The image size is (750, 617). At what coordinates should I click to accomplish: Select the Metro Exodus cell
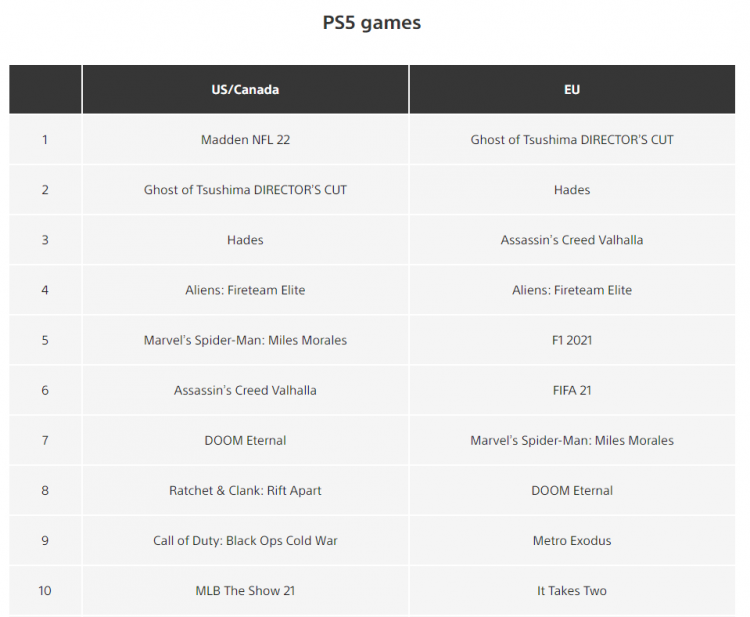pos(572,540)
